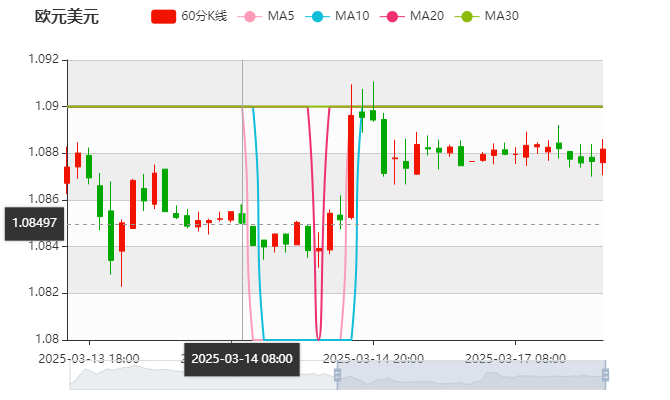Click the right end handle of zoom slider

click(x=606, y=377)
